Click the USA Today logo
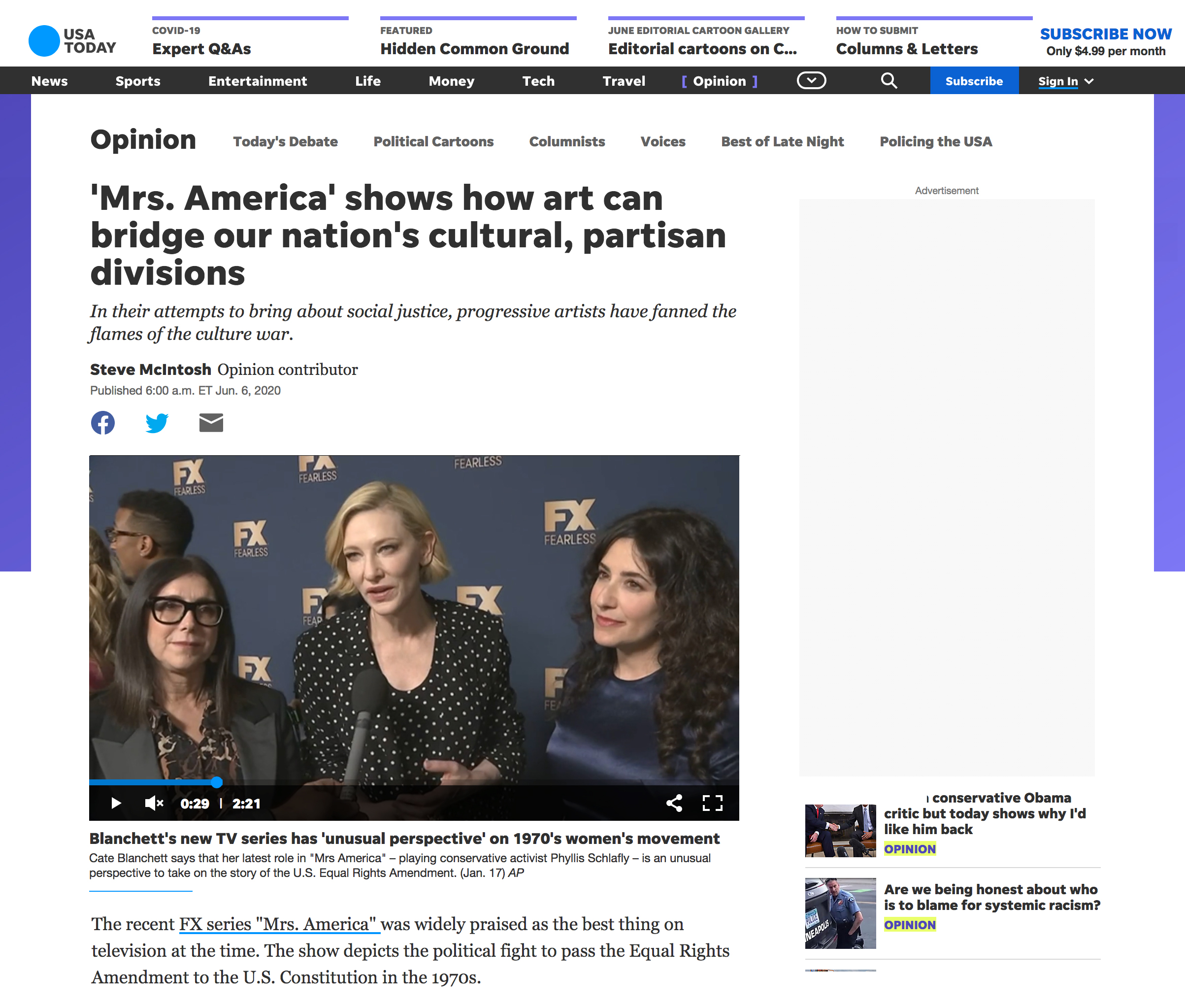Screen dimensions: 1185x1008 click(x=72, y=41)
